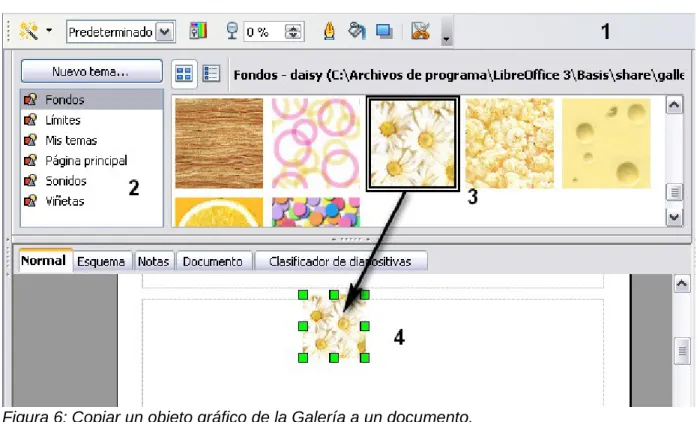Select the cheese background thumbnail
The height and width of the screenshot is (422, 697).
click(x=606, y=144)
